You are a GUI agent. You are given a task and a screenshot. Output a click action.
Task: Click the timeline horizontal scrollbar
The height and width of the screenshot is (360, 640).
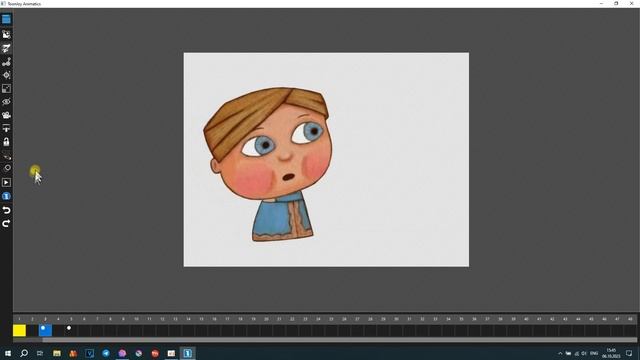[x=340, y=340]
